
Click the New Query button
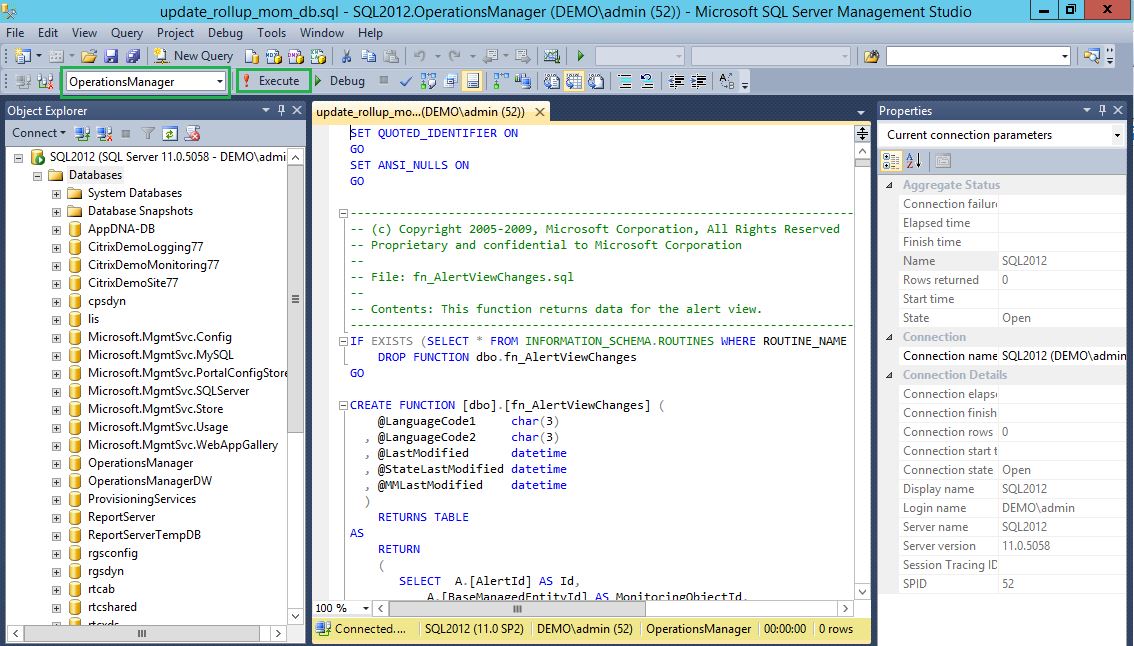pyautogui.click(x=194, y=56)
